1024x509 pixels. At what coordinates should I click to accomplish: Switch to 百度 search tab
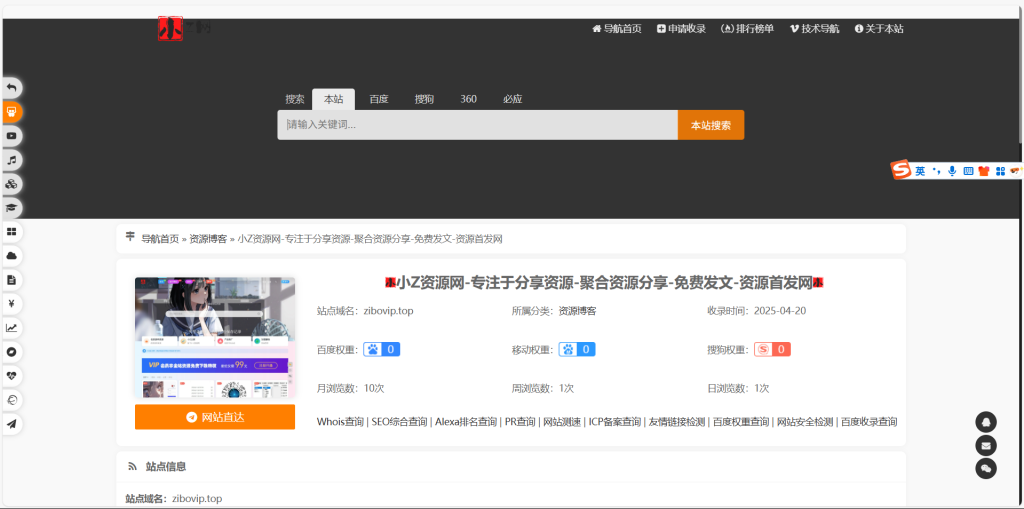pos(378,99)
